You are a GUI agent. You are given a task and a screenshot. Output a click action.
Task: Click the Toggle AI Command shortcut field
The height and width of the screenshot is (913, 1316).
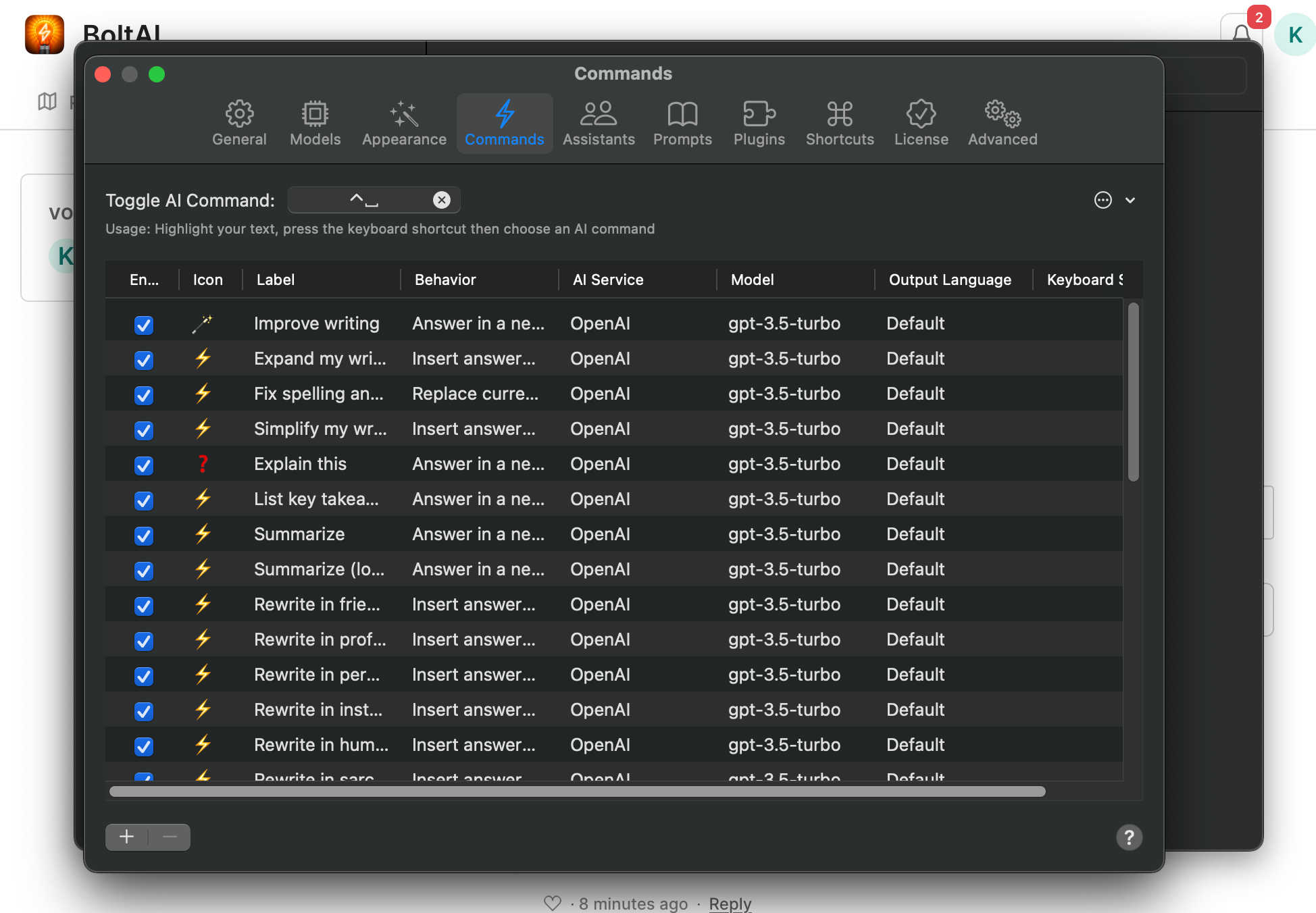click(374, 200)
